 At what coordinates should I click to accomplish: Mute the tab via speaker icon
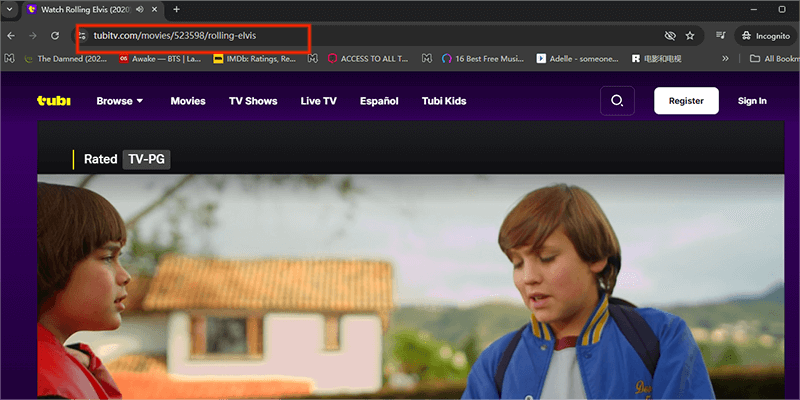tap(140, 9)
